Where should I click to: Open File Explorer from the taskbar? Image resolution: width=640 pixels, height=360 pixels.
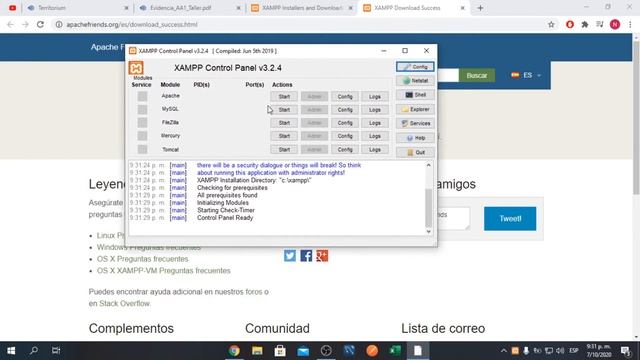coord(257,351)
